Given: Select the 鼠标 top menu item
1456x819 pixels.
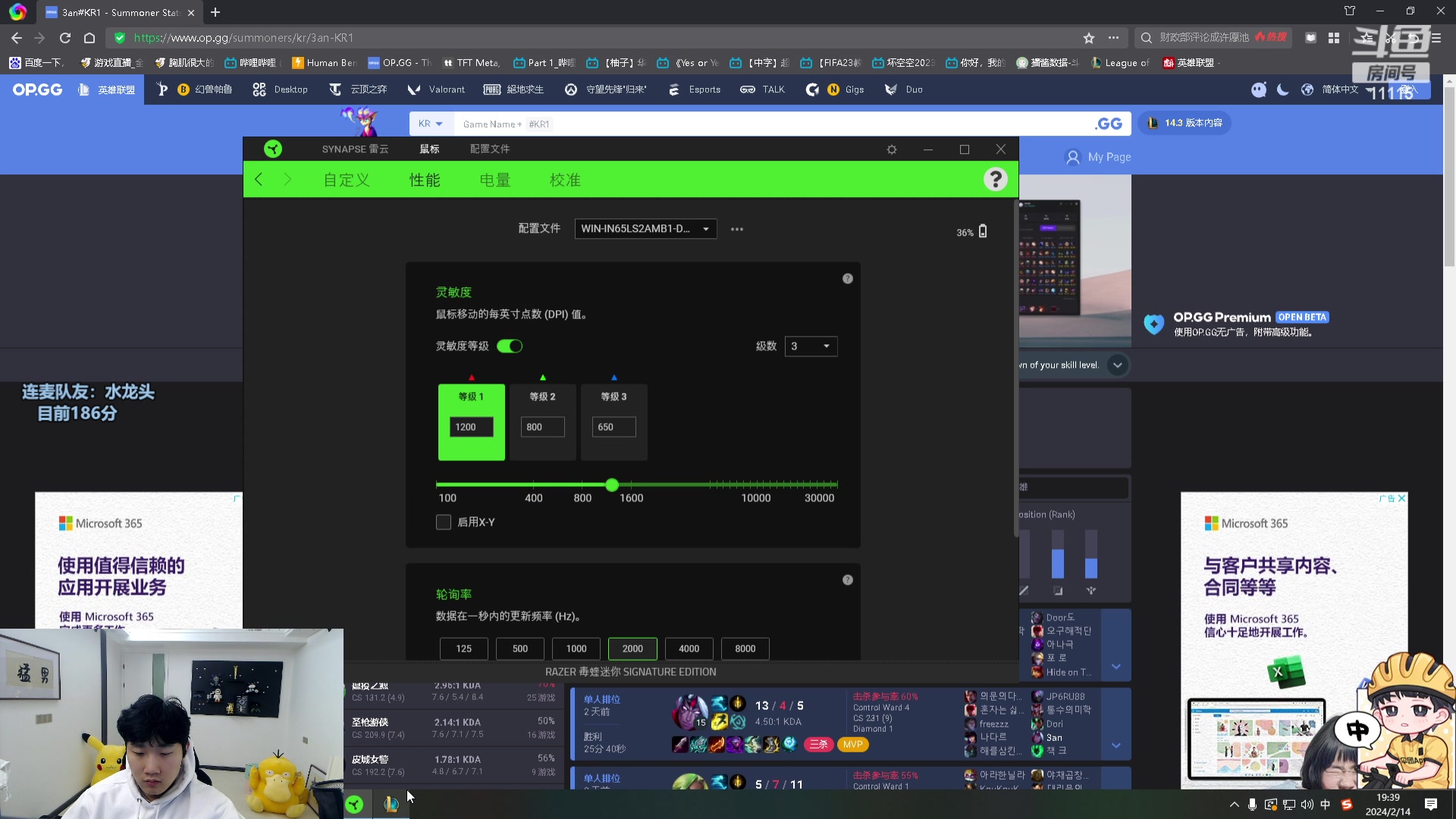Looking at the screenshot, I should pos(430,149).
